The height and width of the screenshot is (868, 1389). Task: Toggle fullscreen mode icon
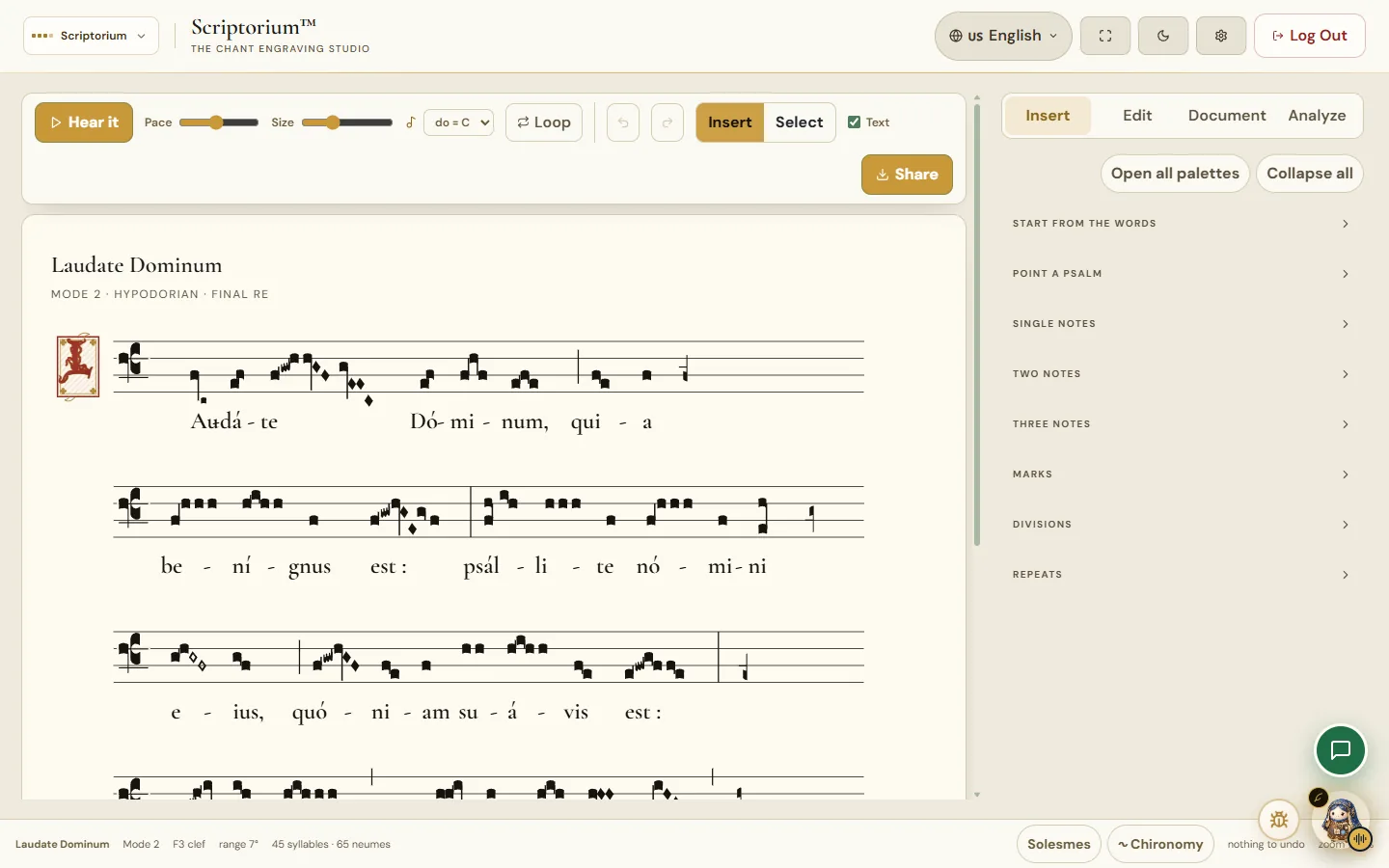(x=1105, y=36)
